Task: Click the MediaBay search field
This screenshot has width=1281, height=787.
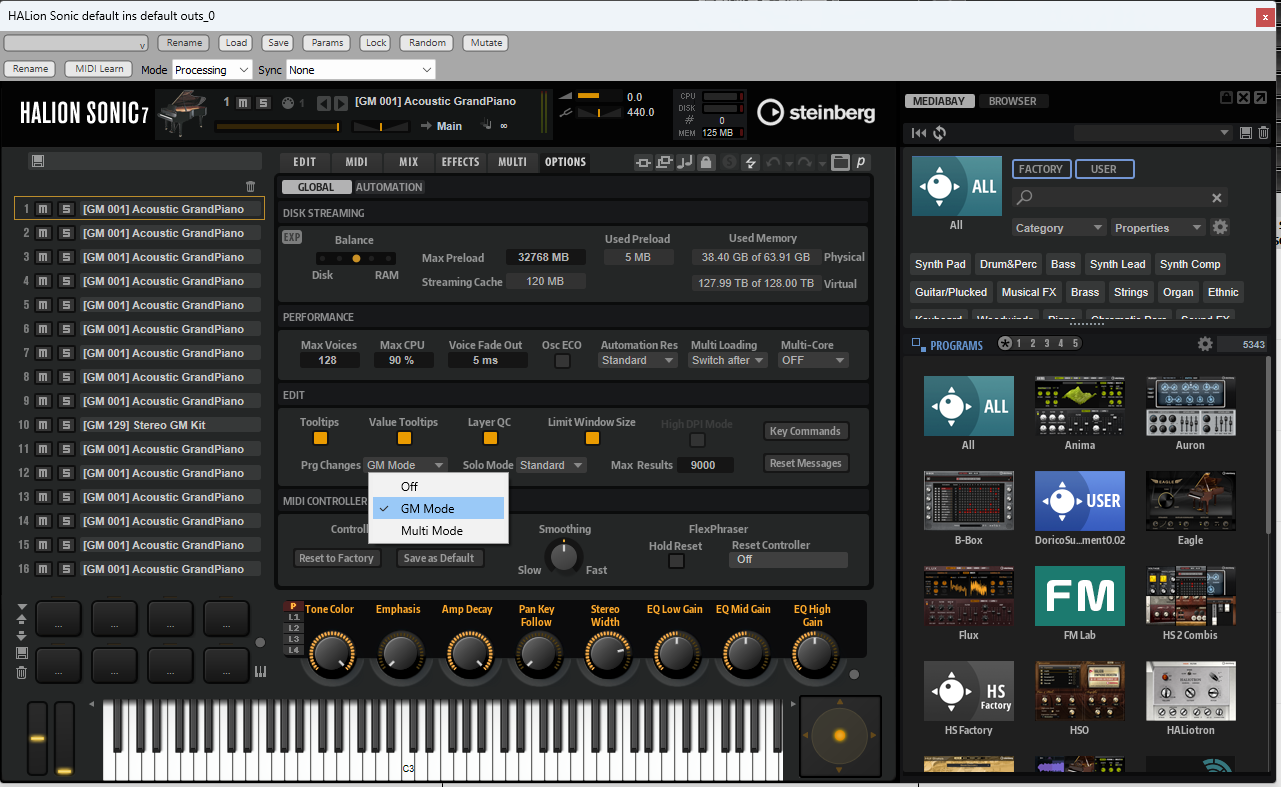Action: coord(1119,198)
